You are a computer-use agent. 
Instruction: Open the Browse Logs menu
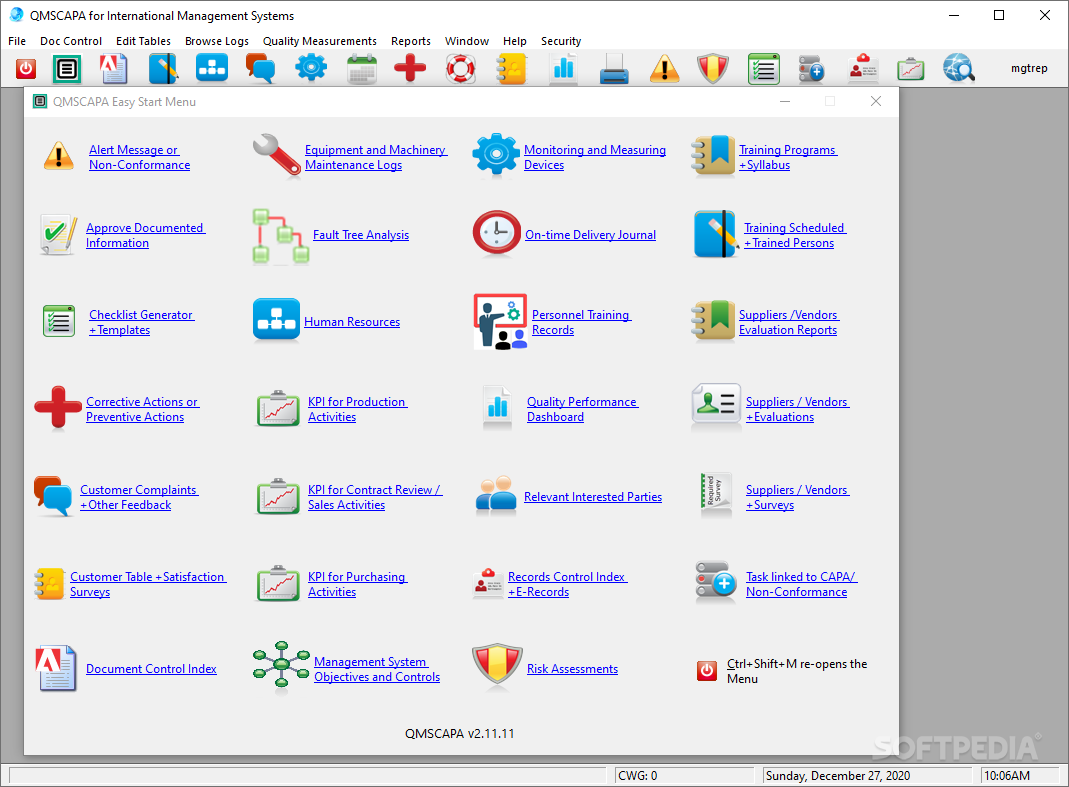click(x=217, y=41)
